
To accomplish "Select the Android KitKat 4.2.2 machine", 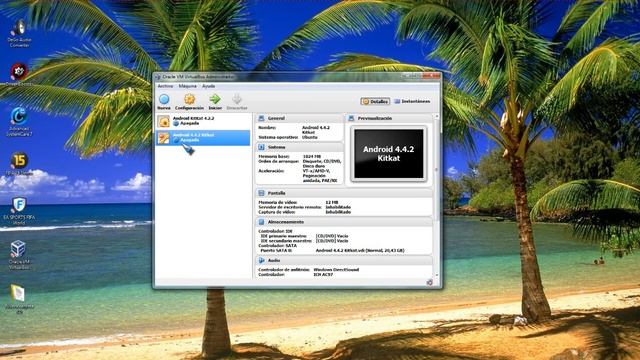I will coord(203,121).
